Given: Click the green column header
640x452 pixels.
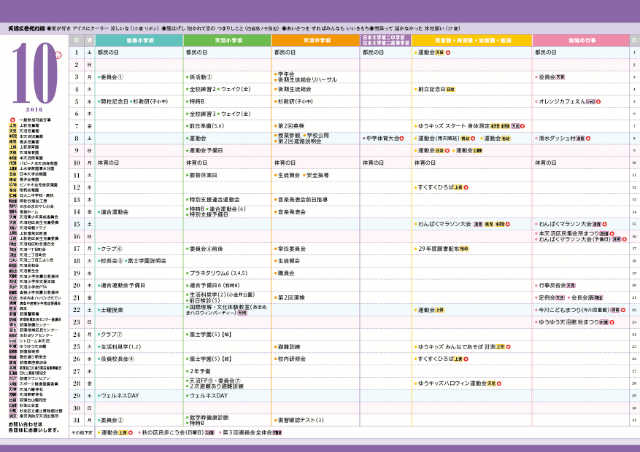Looking at the screenshot, I should (227, 40).
